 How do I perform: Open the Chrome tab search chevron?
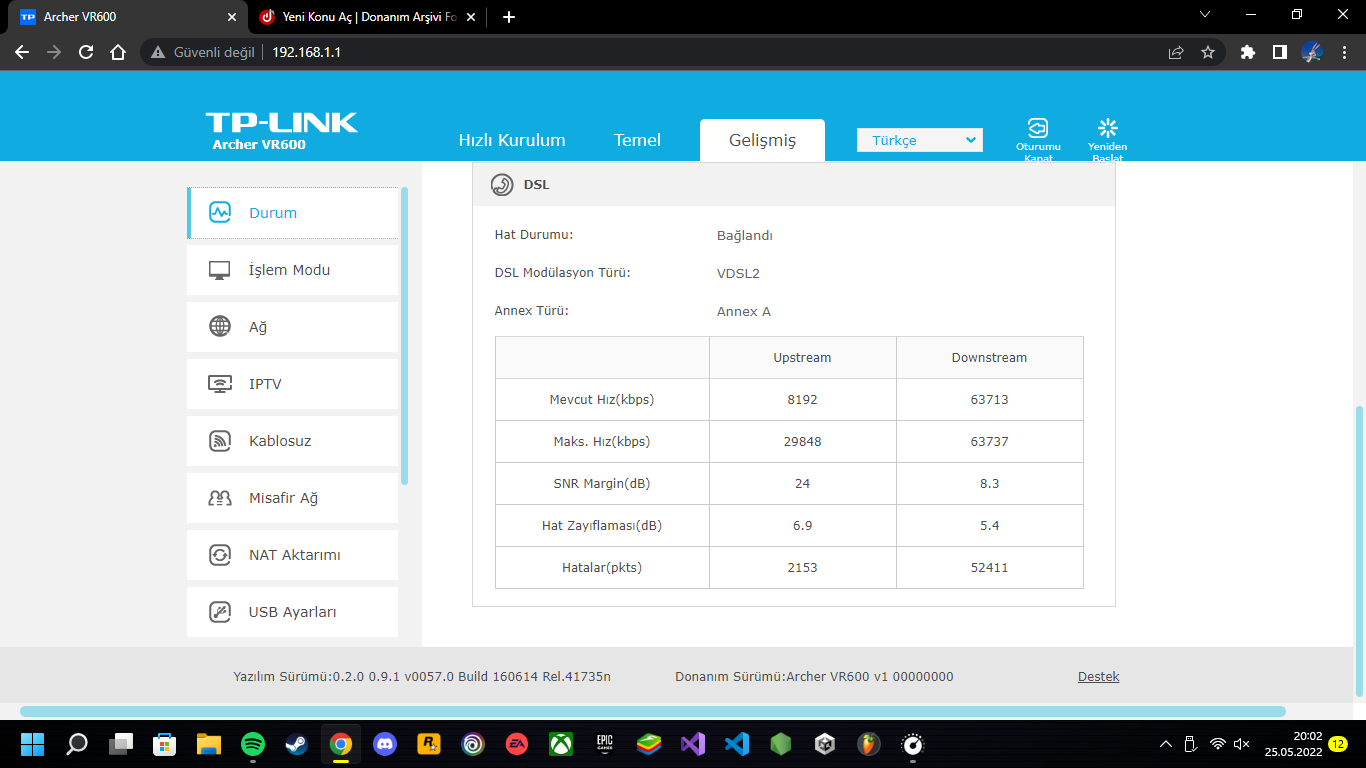click(x=1205, y=15)
